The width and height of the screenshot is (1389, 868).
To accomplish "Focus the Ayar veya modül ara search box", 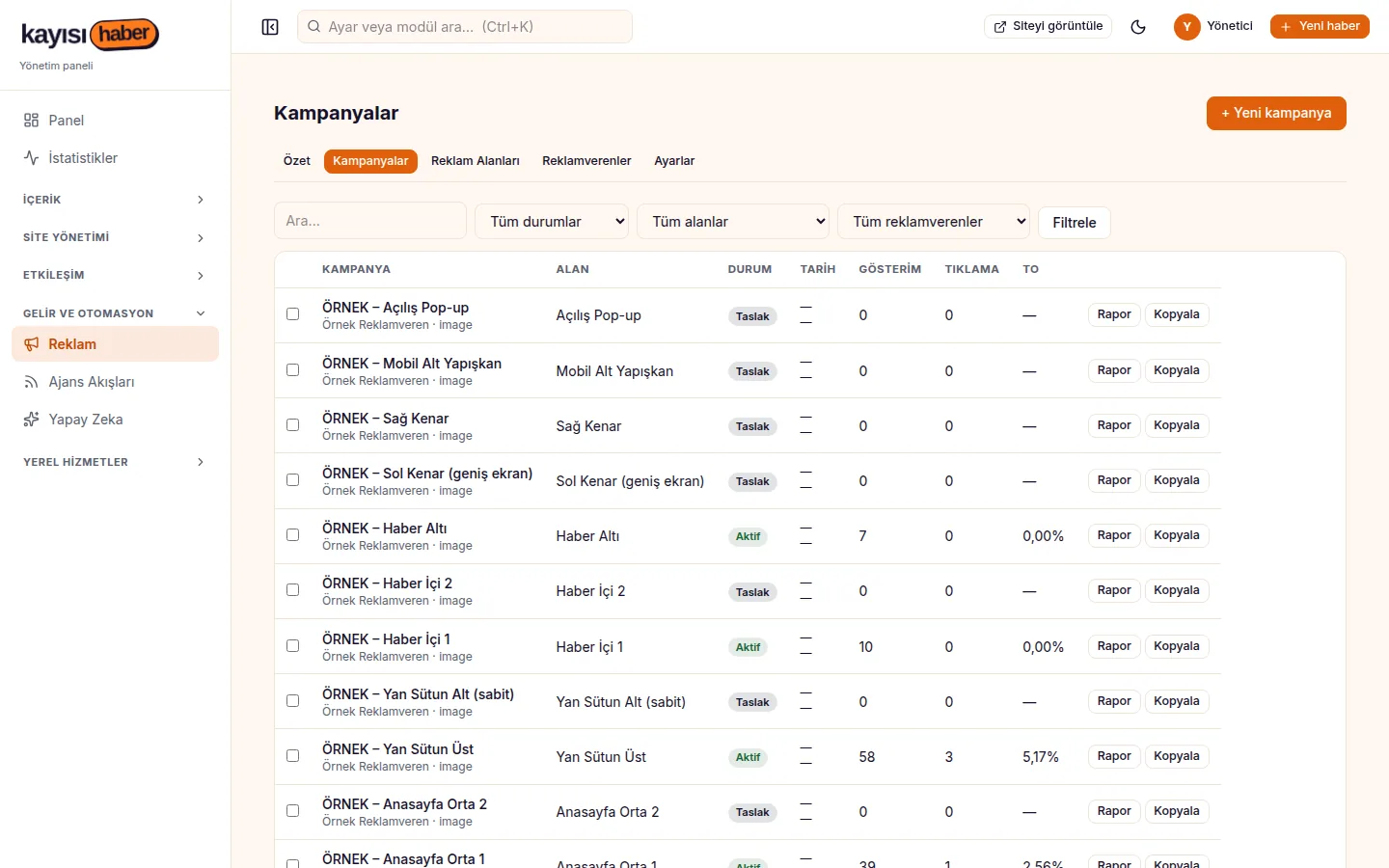I will [x=465, y=27].
